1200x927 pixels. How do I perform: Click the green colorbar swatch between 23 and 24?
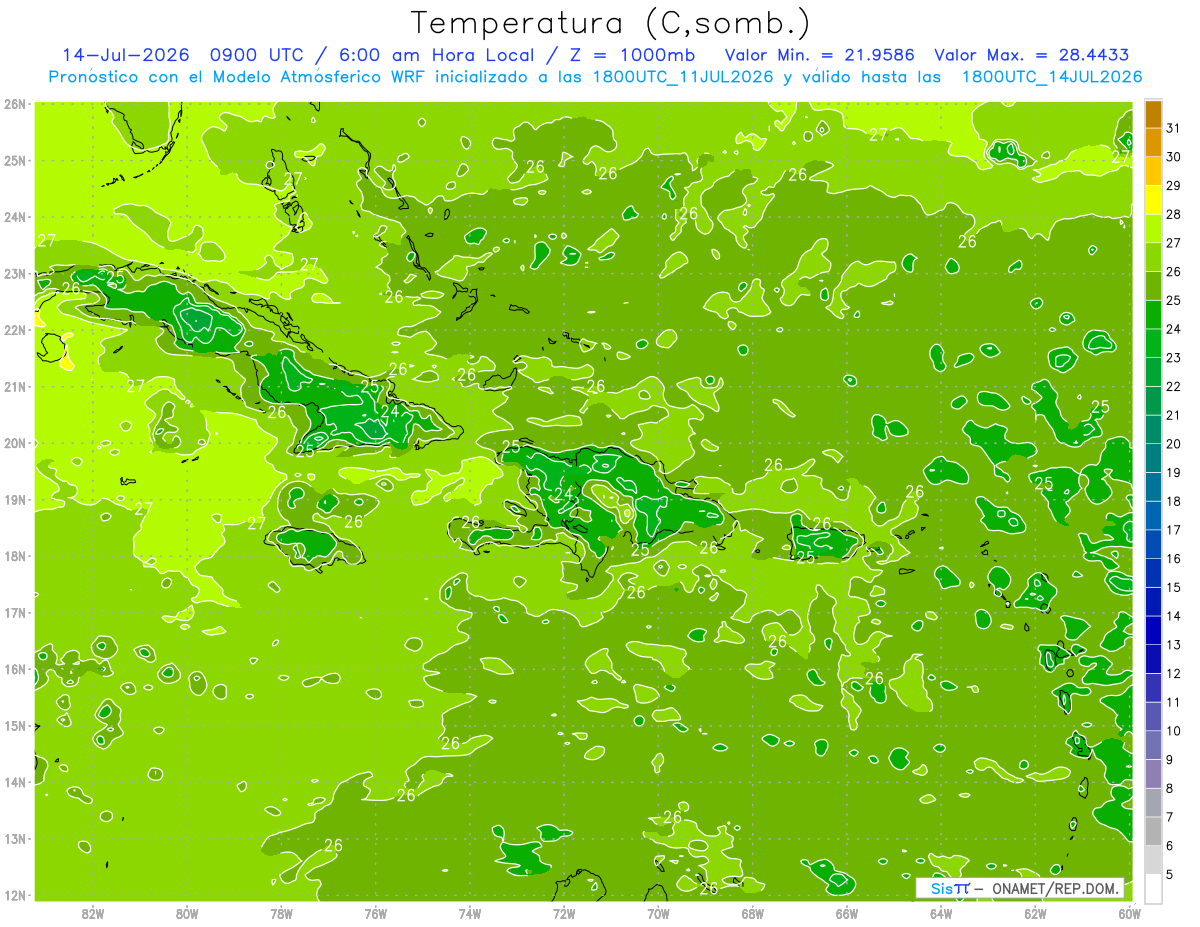tap(1153, 343)
